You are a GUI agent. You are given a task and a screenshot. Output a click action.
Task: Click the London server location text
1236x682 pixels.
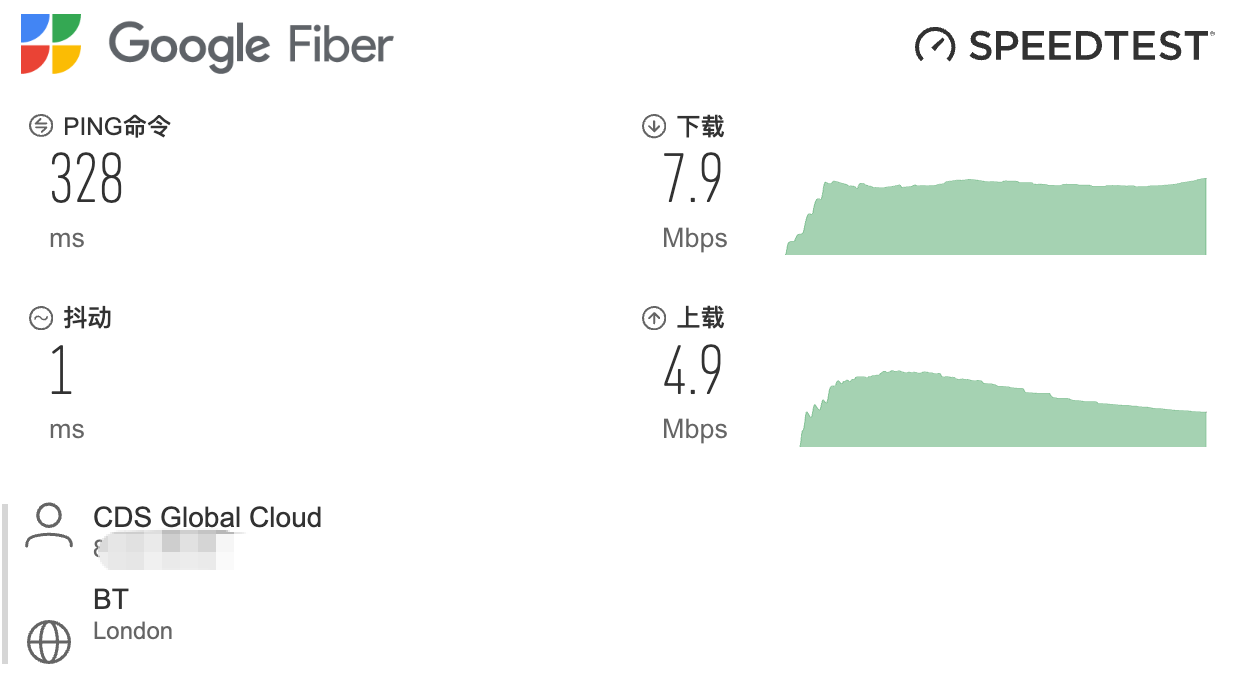point(132,631)
